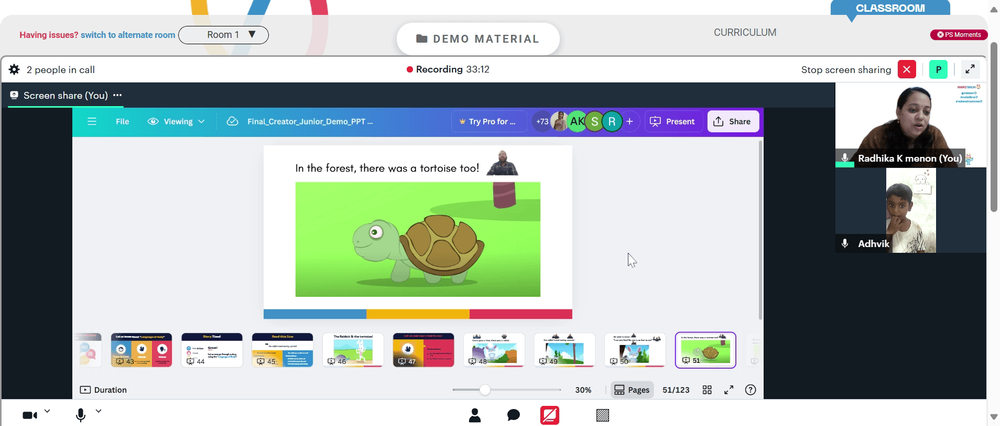Open the Canva hamburger menu icon

[92, 121]
